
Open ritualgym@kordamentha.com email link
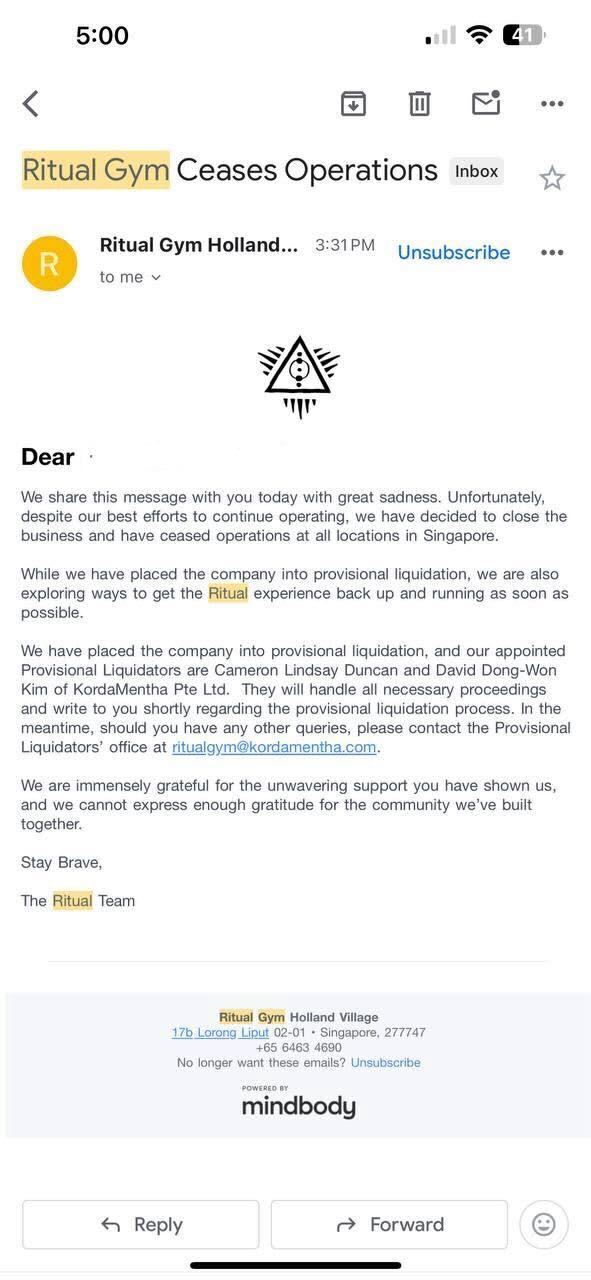point(274,747)
